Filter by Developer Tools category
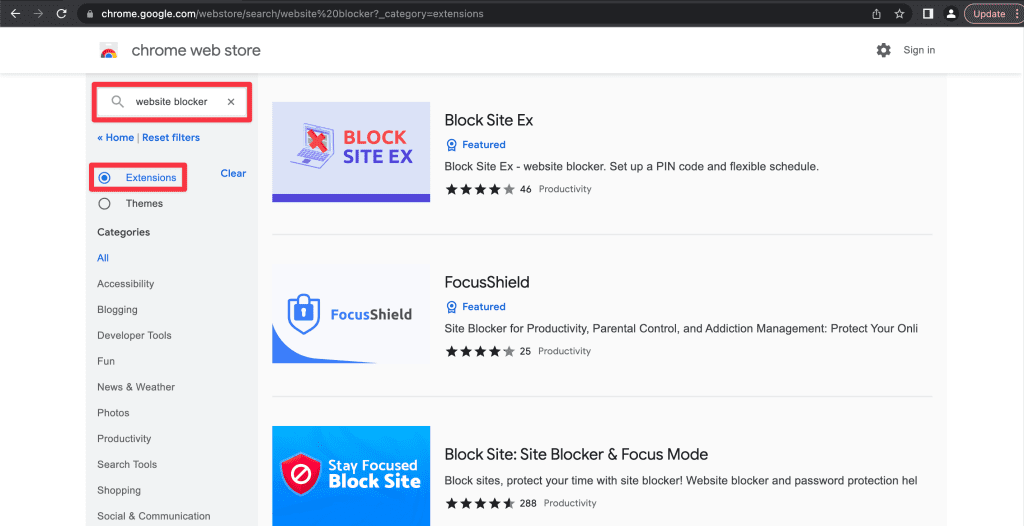Viewport: 1024px width, 526px height. point(134,336)
